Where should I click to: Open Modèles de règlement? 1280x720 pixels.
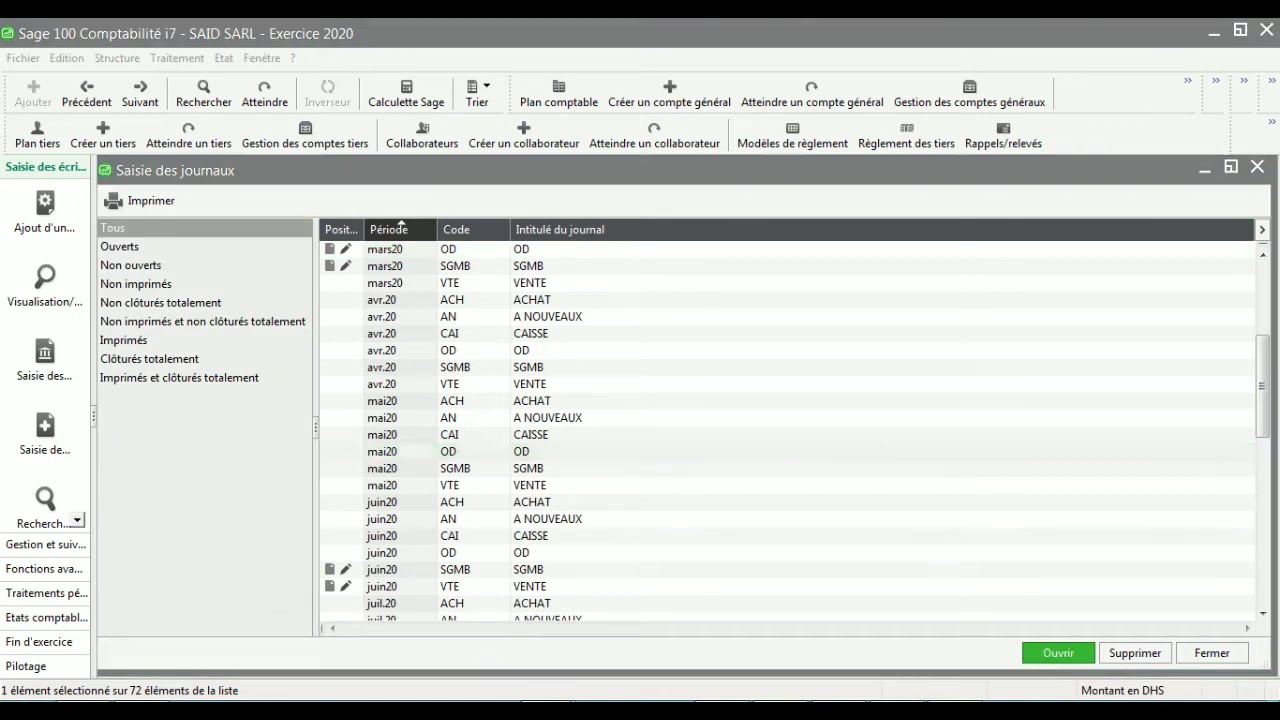tap(792, 135)
